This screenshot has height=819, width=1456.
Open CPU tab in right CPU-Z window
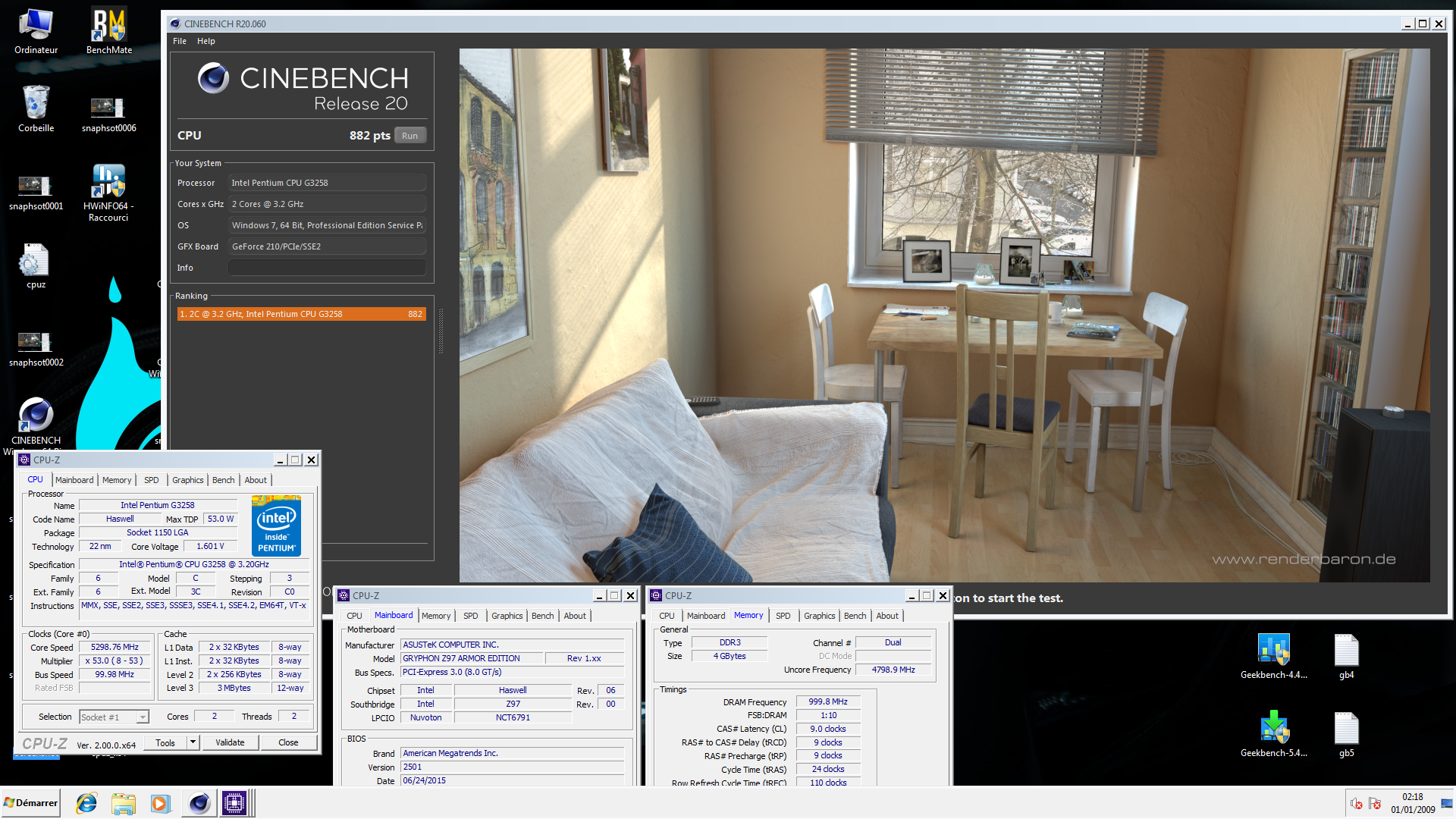tap(667, 616)
